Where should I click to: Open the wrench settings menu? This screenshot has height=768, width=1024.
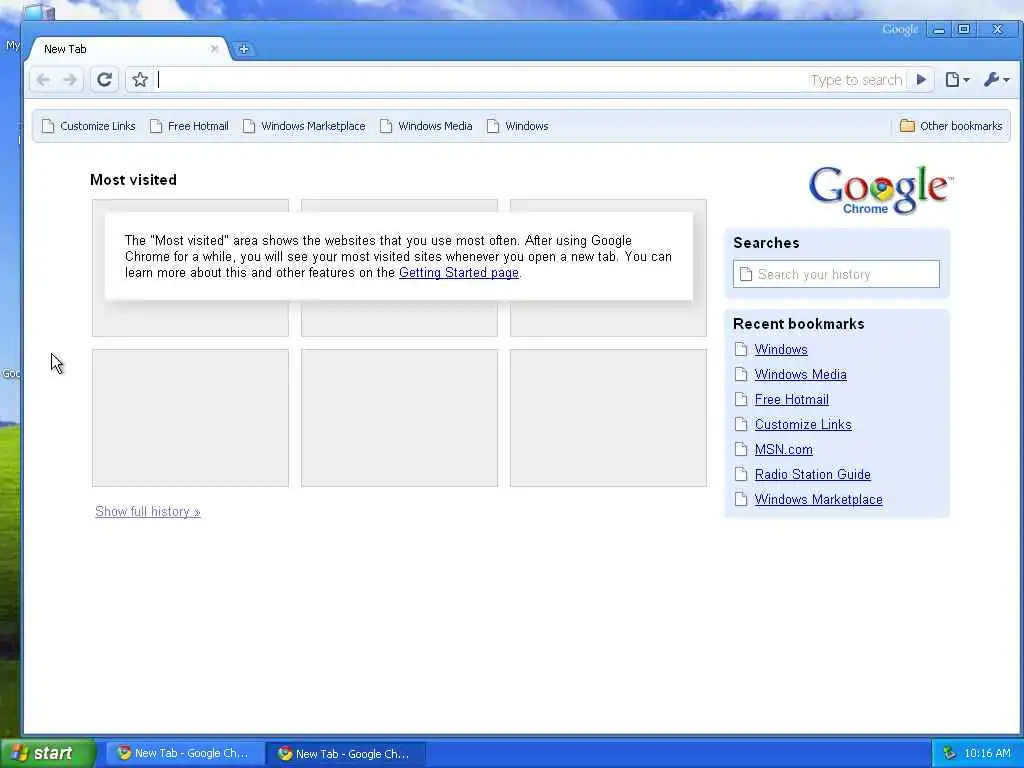point(997,80)
